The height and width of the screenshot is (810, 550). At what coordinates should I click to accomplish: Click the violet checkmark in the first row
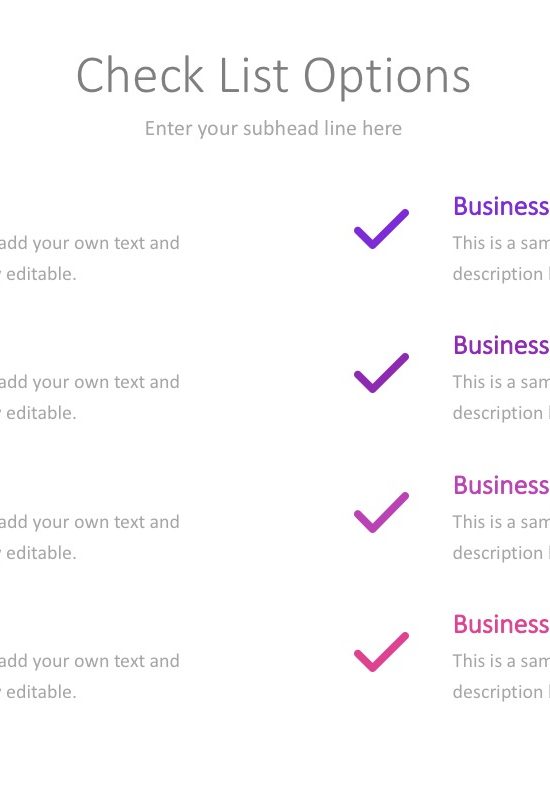tap(381, 229)
